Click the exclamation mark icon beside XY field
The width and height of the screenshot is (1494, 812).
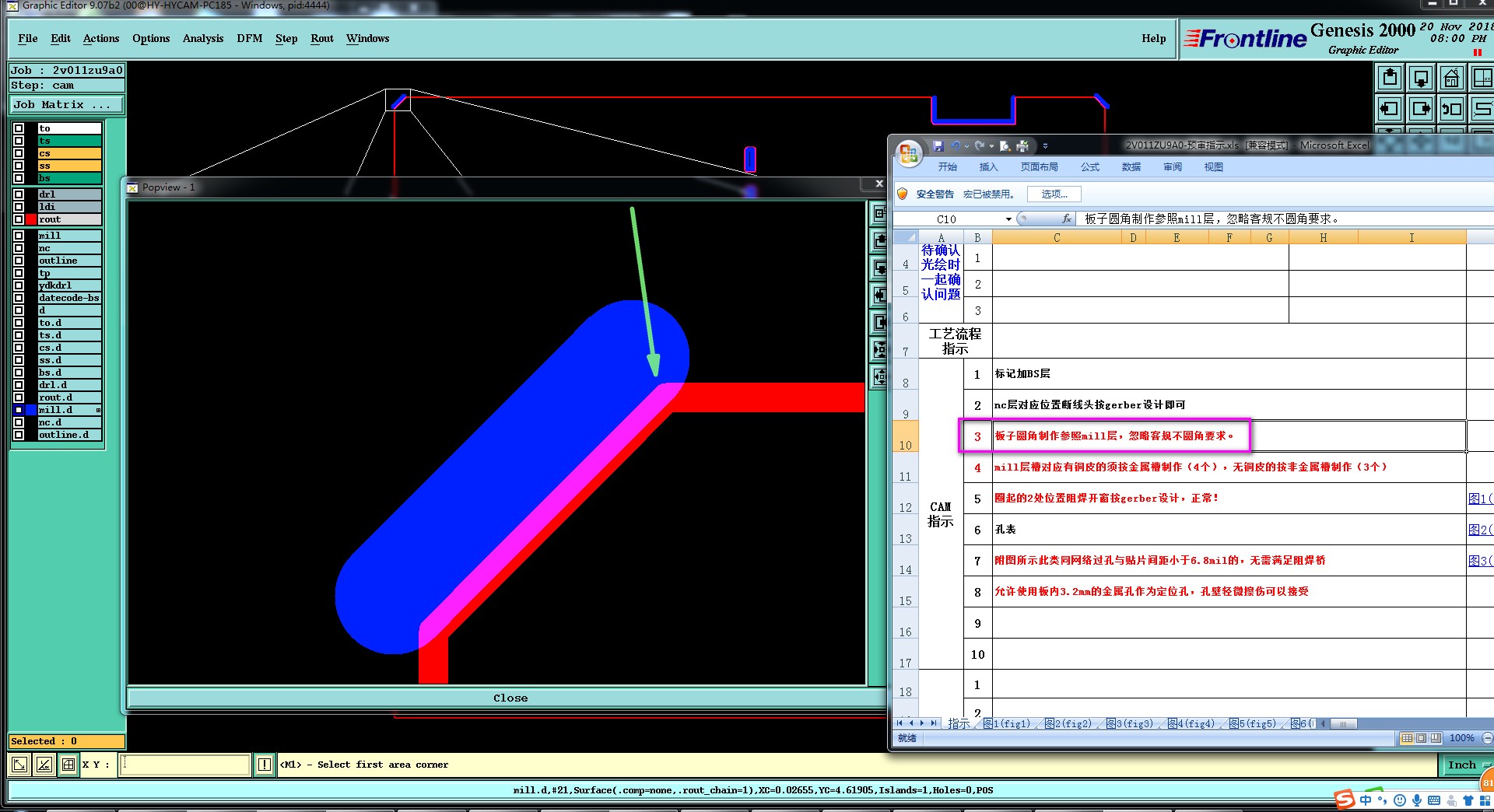coord(265,765)
